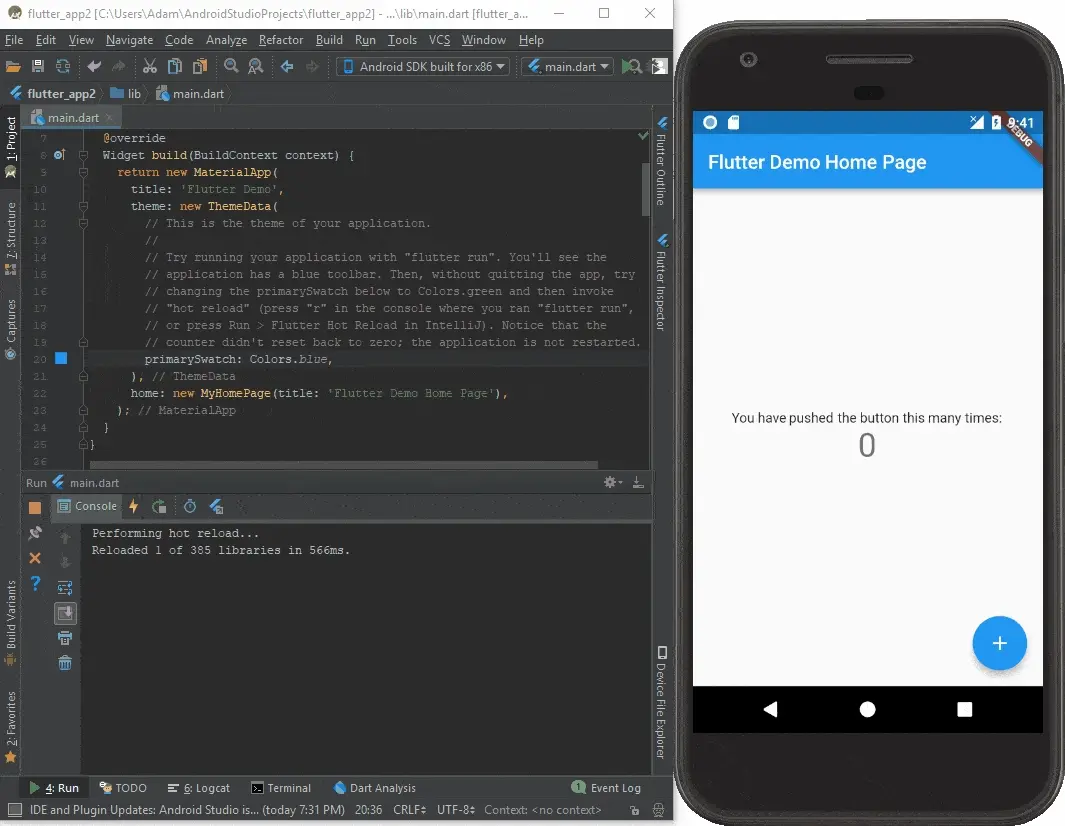Click the Flutter Hot Reload lightning icon
1065x826 pixels.
[x=133, y=507]
